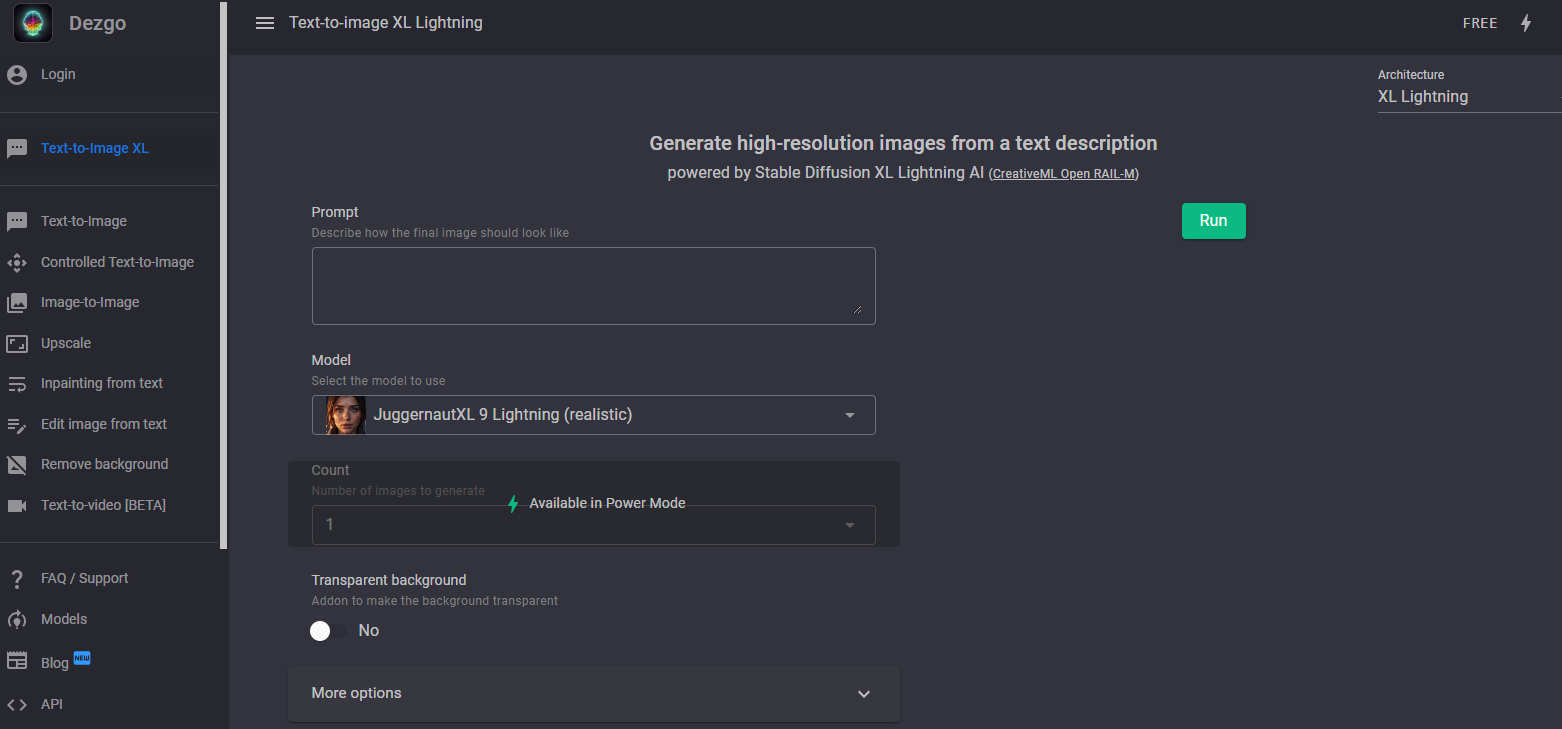Toggle the Transparent background switch
1562x729 pixels.
tap(329, 631)
